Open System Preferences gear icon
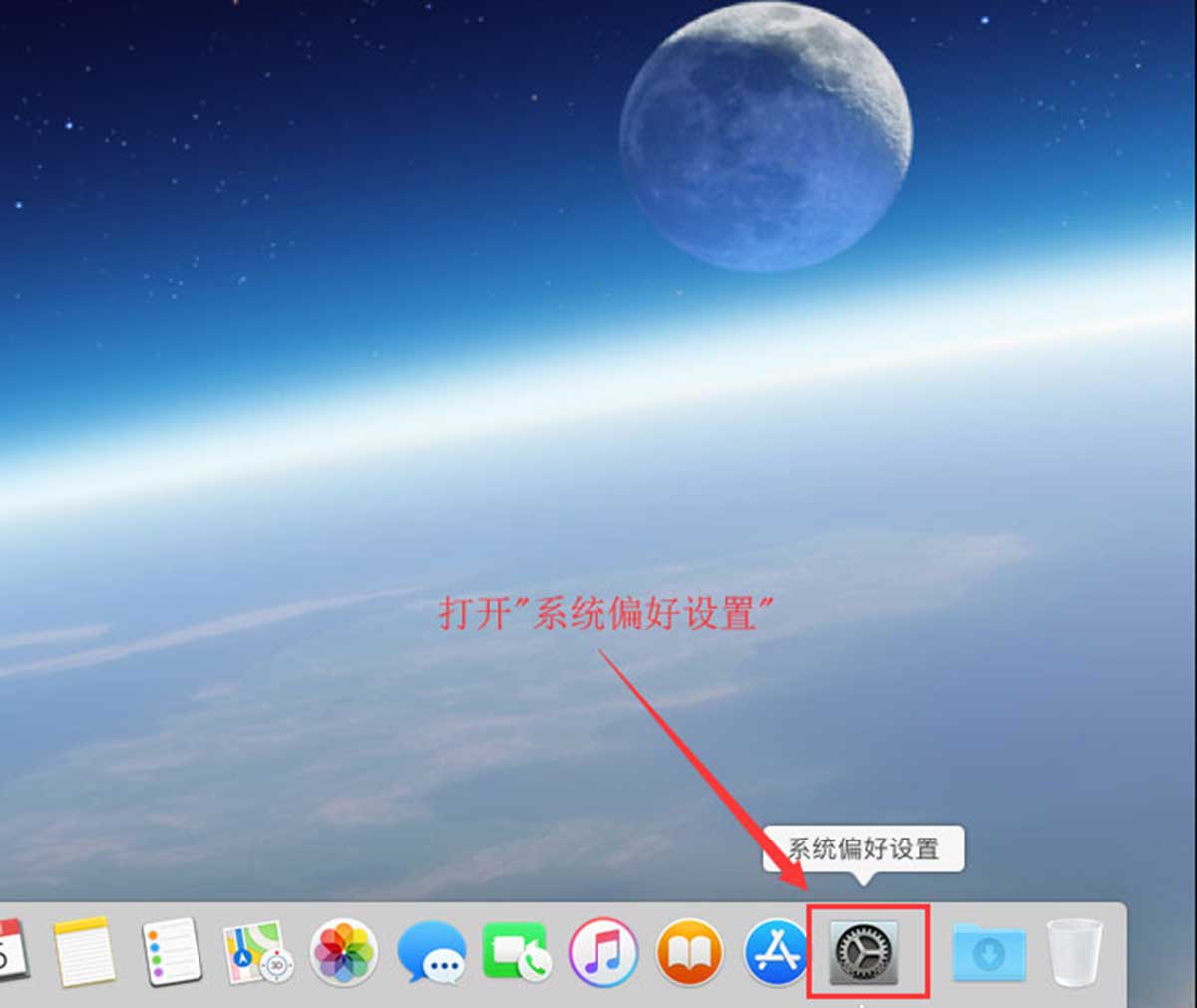This screenshot has width=1197, height=1008. (865, 953)
